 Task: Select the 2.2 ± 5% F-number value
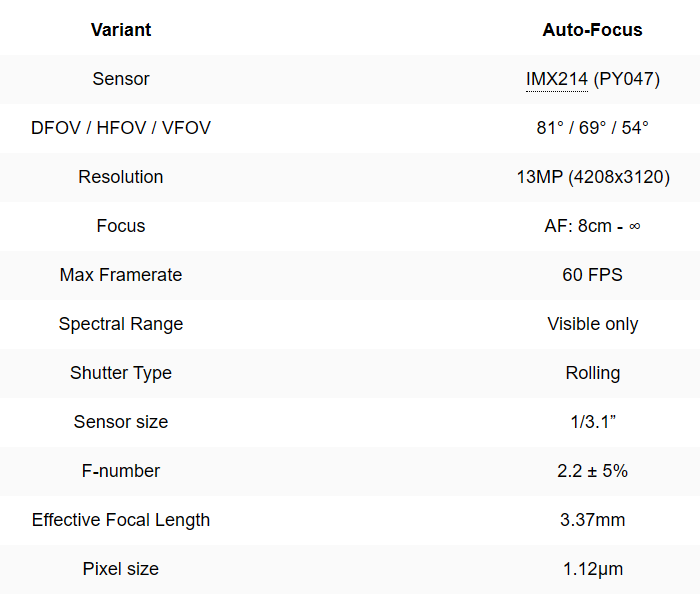pos(593,471)
